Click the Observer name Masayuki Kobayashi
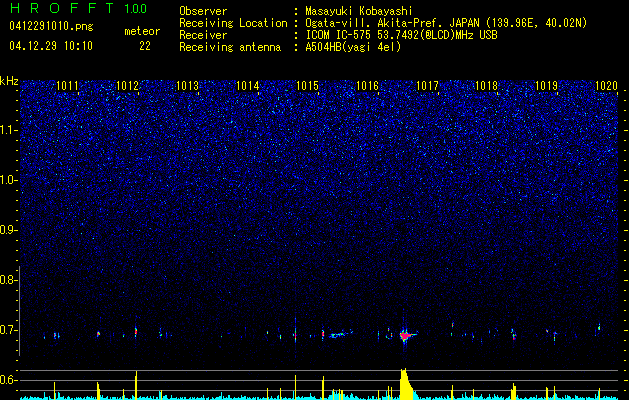 359,11
